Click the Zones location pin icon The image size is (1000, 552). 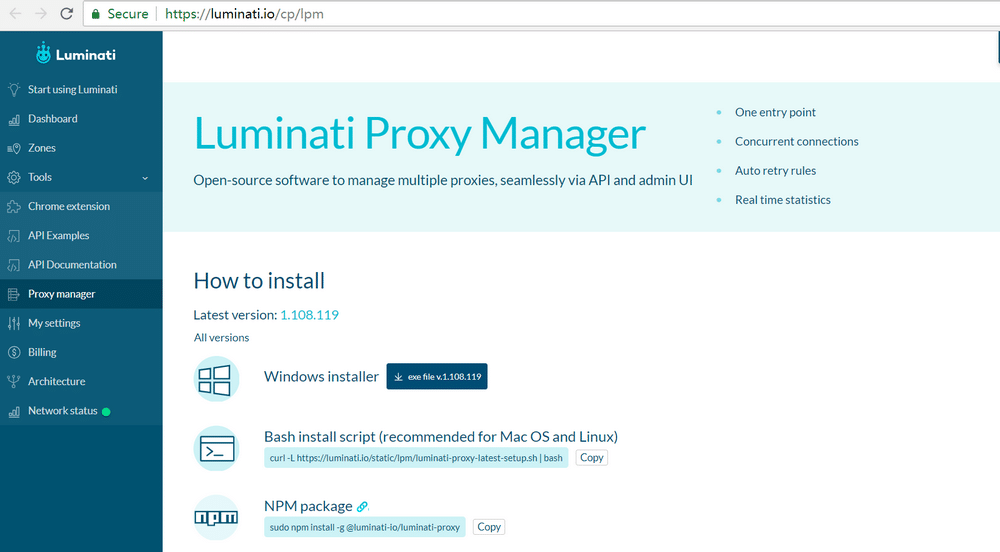coord(14,149)
